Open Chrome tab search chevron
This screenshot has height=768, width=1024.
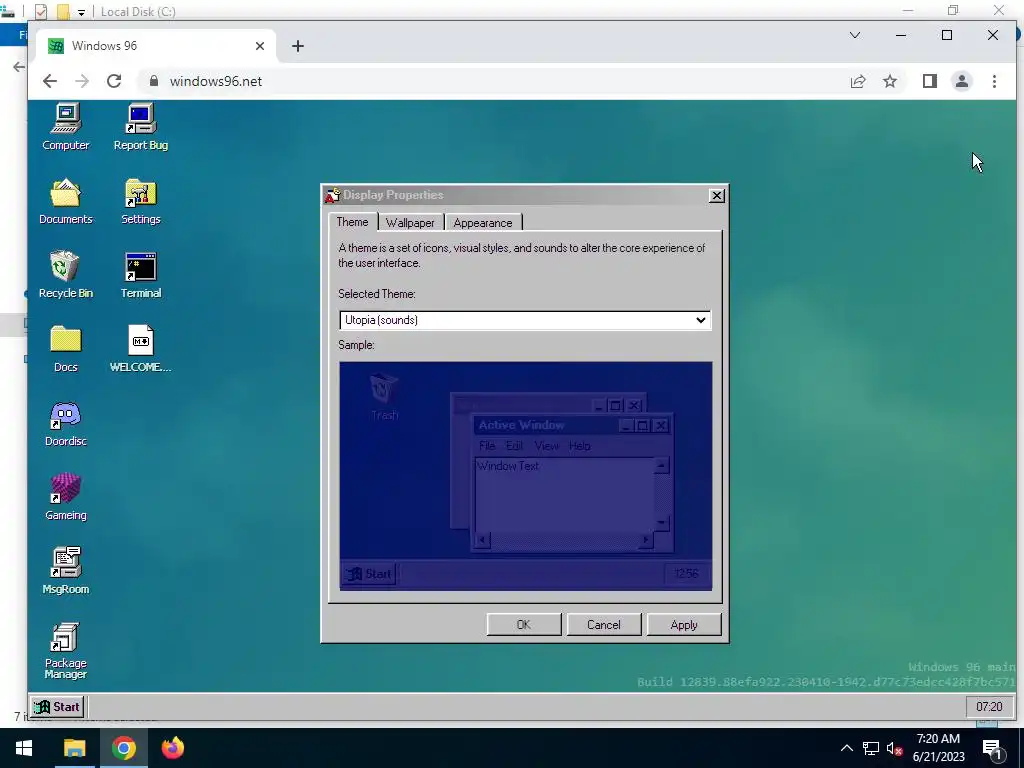tap(854, 35)
